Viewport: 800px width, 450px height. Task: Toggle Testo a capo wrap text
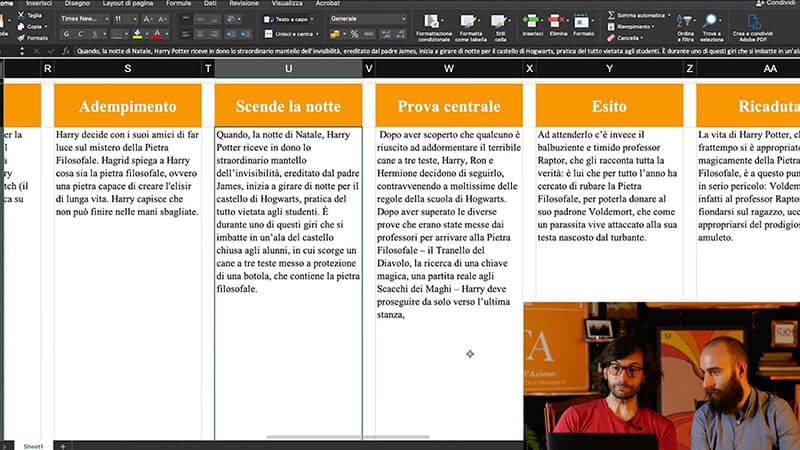click(x=289, y=19)
